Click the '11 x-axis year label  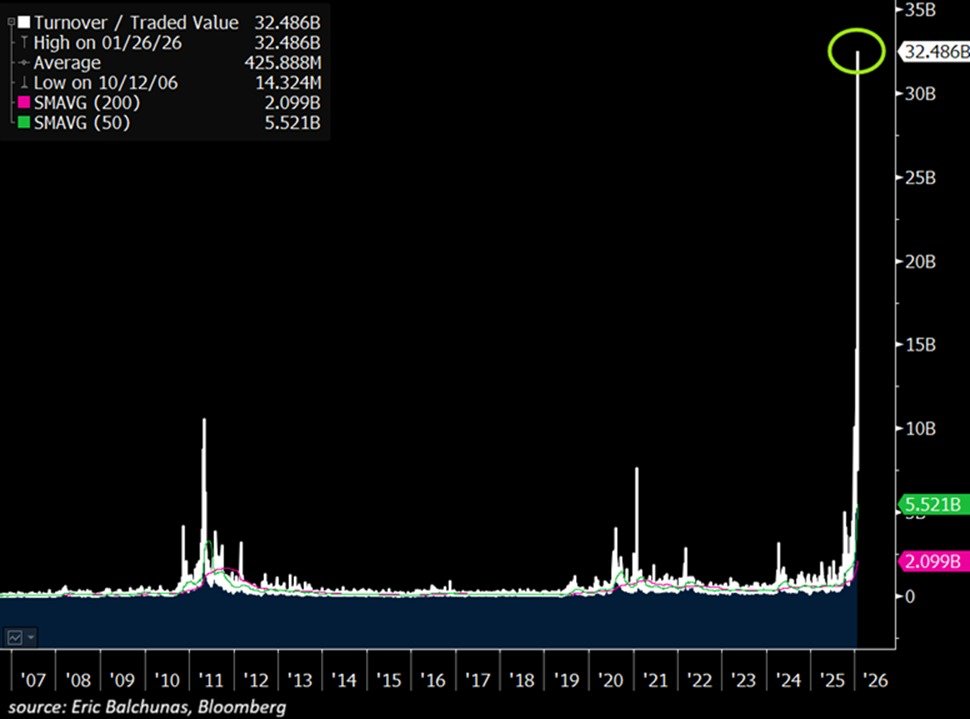click(x=211, y=680)
